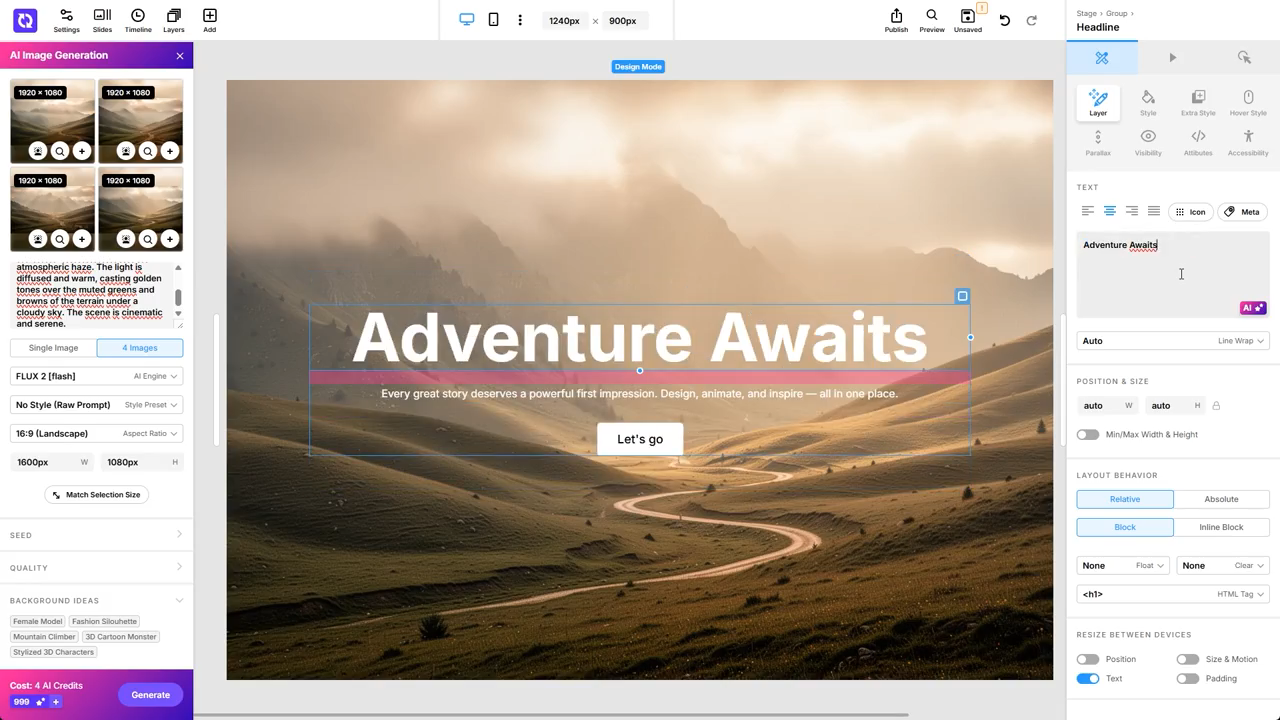The height and width of the screenshot is (720, 1280).
Task: Set layout to Relative positioning
Action: pos(1125,499)
